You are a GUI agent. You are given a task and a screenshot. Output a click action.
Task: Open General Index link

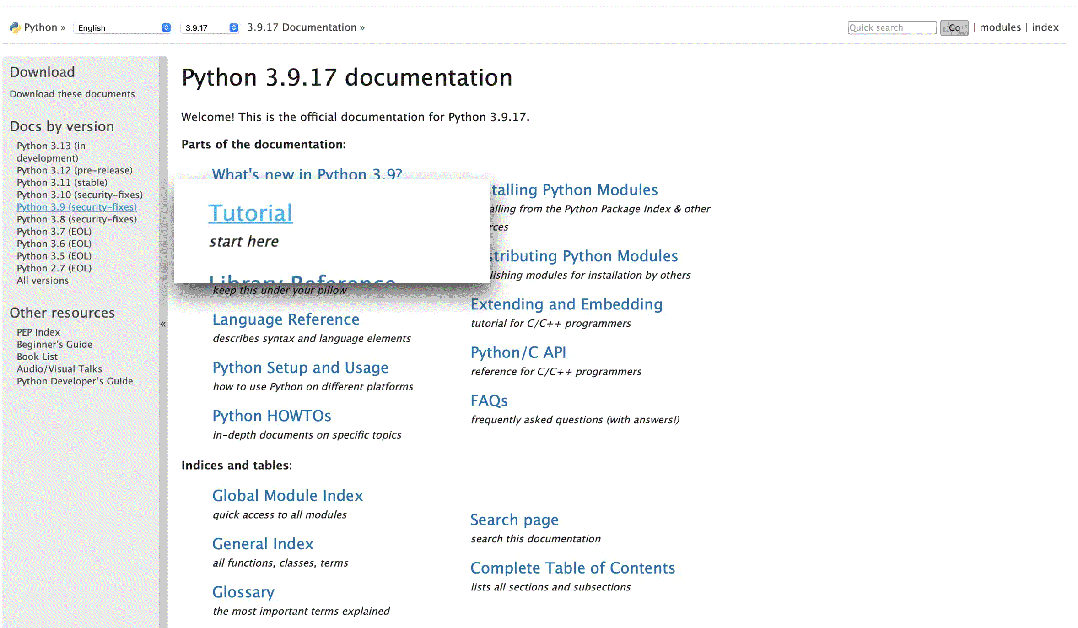263,543
